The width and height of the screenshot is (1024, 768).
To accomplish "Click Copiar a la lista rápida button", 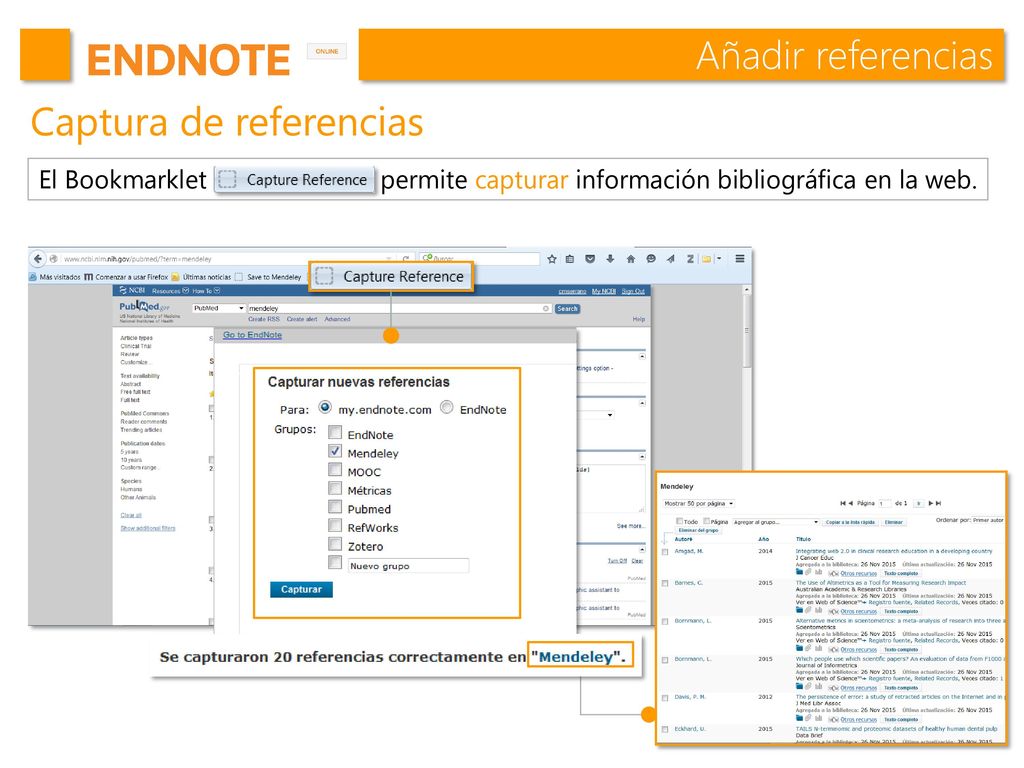I will point(850,522).
